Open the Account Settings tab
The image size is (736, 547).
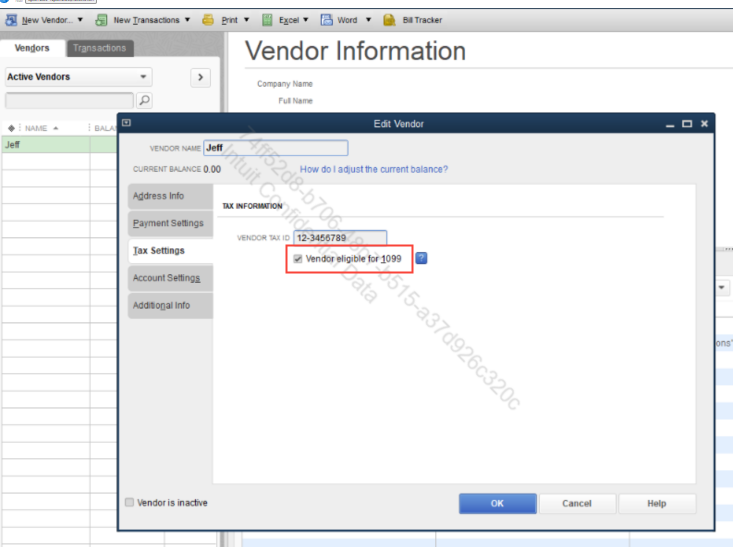(170, 278)
